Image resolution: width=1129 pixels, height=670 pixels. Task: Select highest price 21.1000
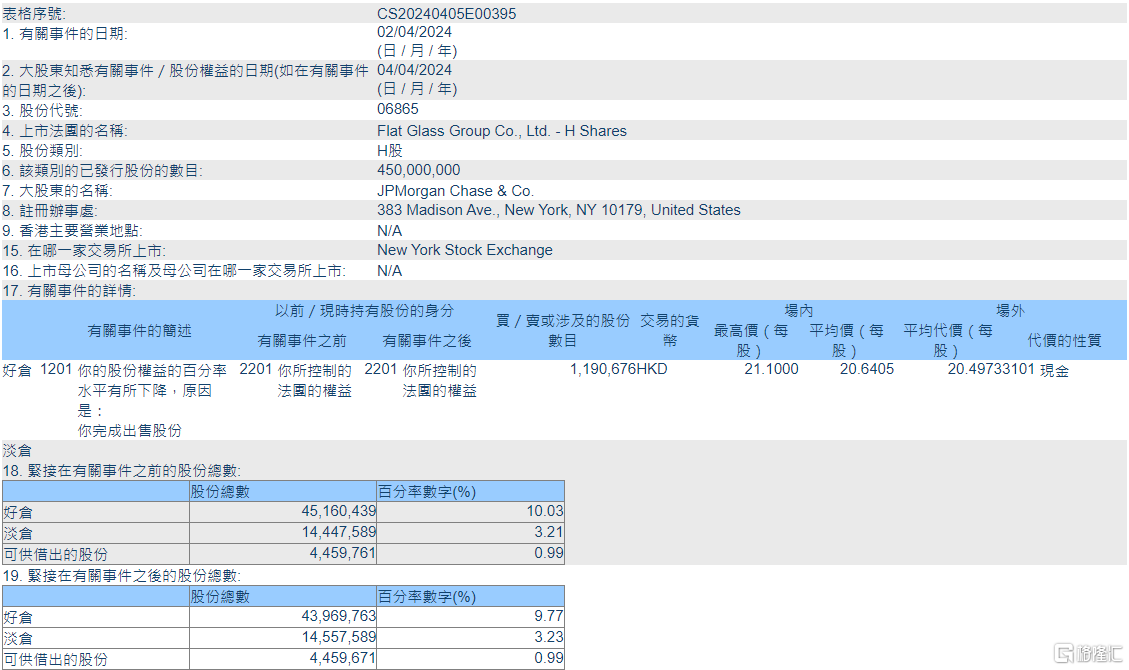771,369
